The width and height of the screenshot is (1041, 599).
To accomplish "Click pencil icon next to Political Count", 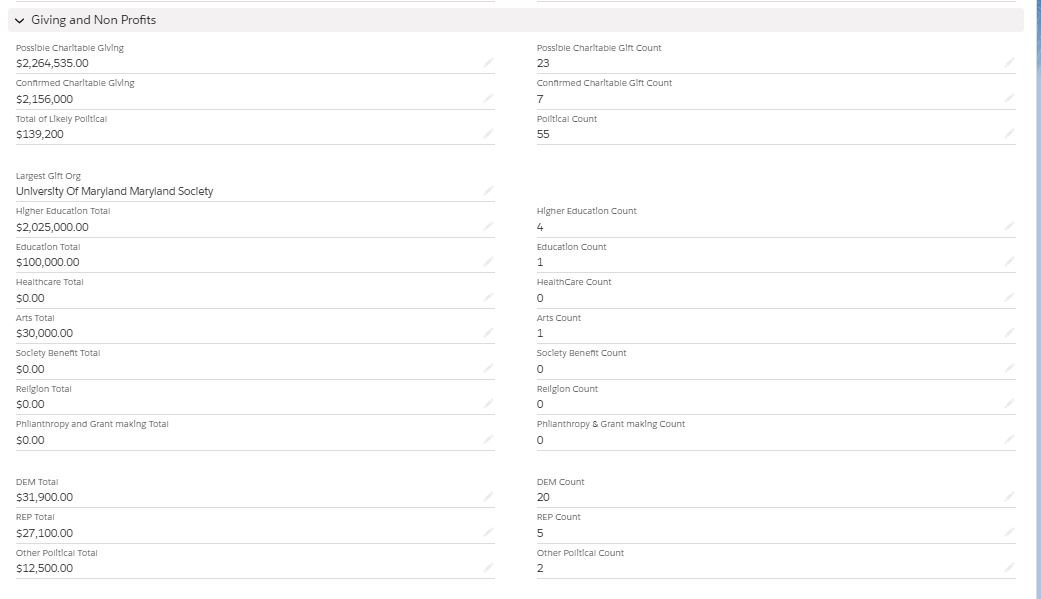I will 1009,134.
